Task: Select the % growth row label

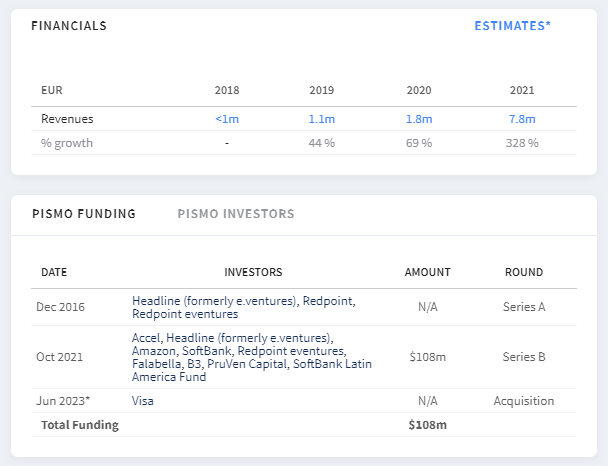Action: tap(67, 143)
